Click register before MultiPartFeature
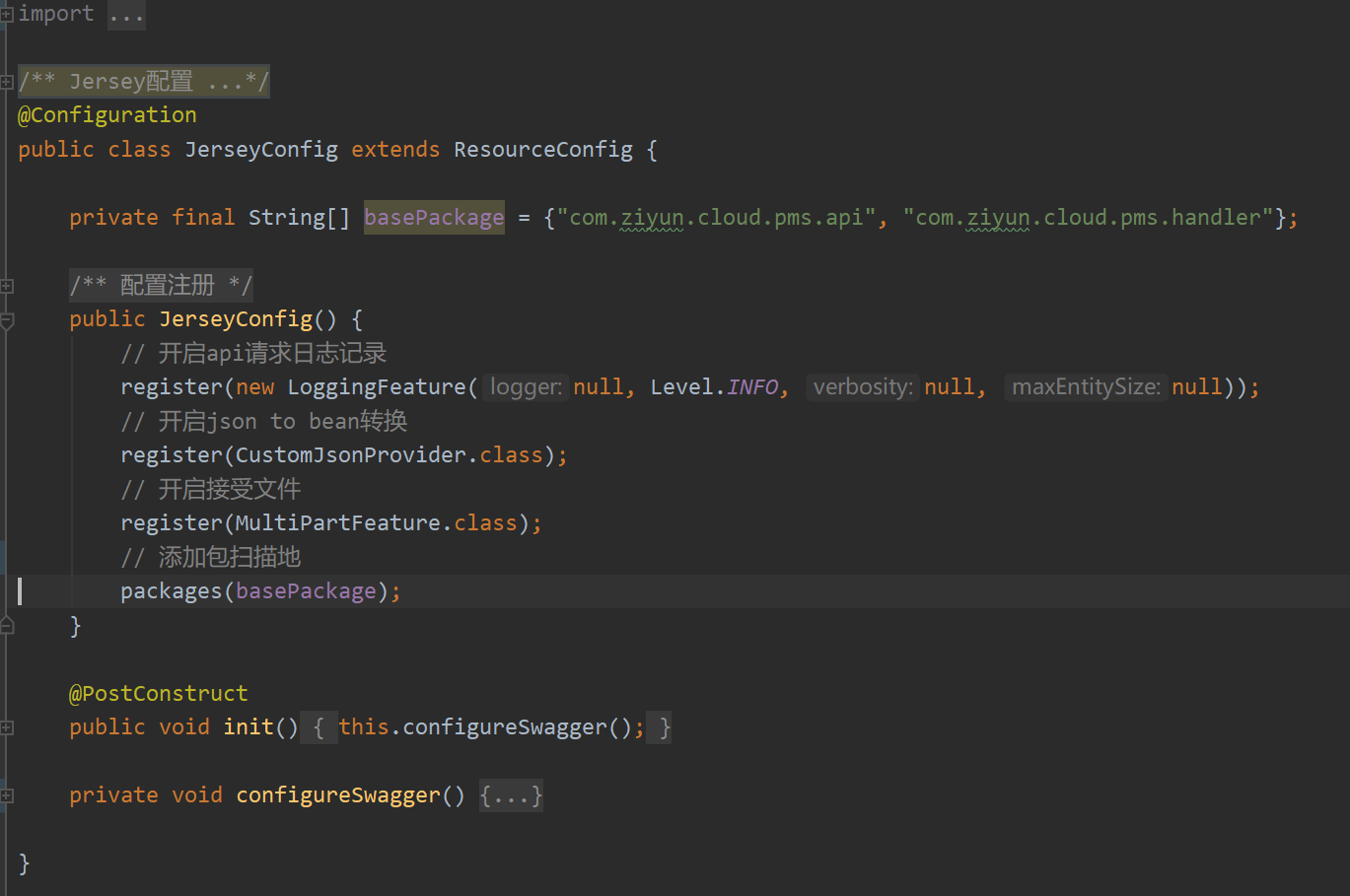 (172, 523)
